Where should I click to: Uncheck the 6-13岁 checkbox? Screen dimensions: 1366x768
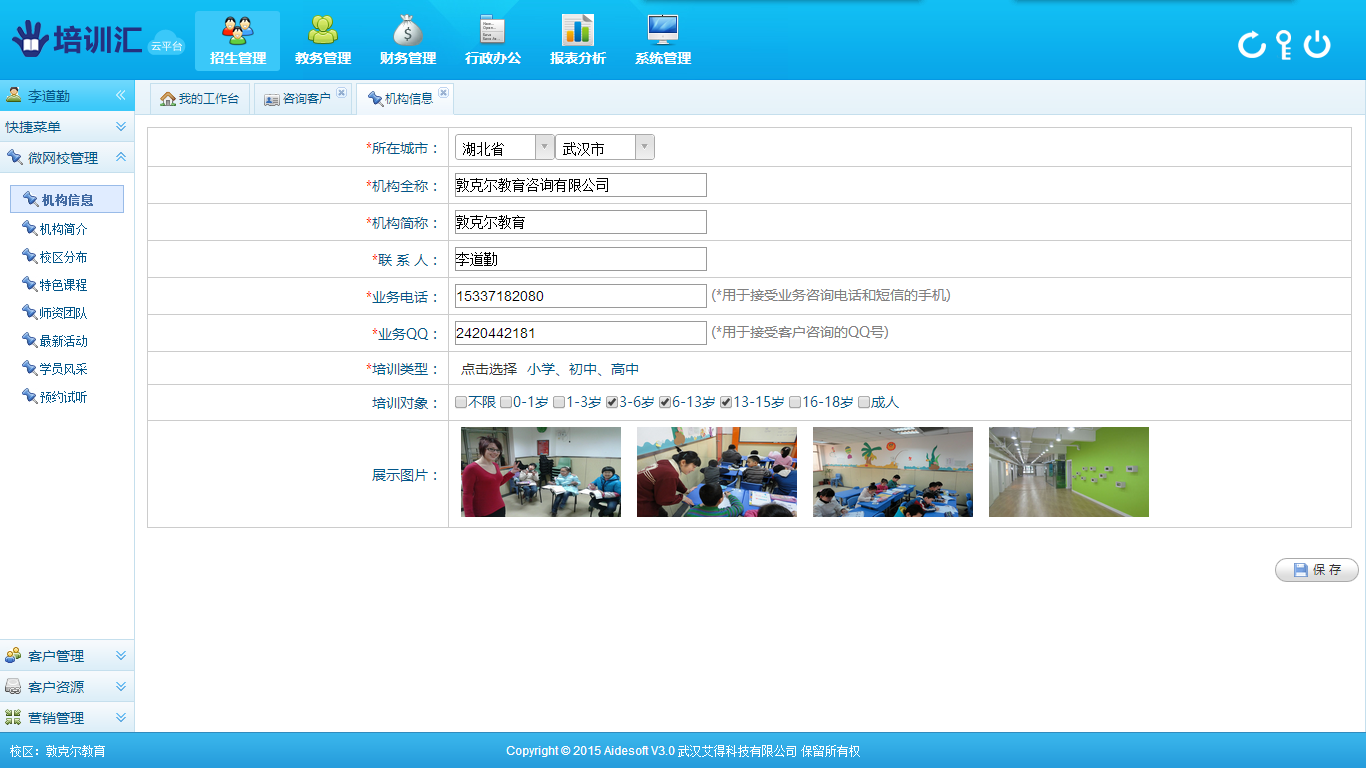click(x=665, y=402)
